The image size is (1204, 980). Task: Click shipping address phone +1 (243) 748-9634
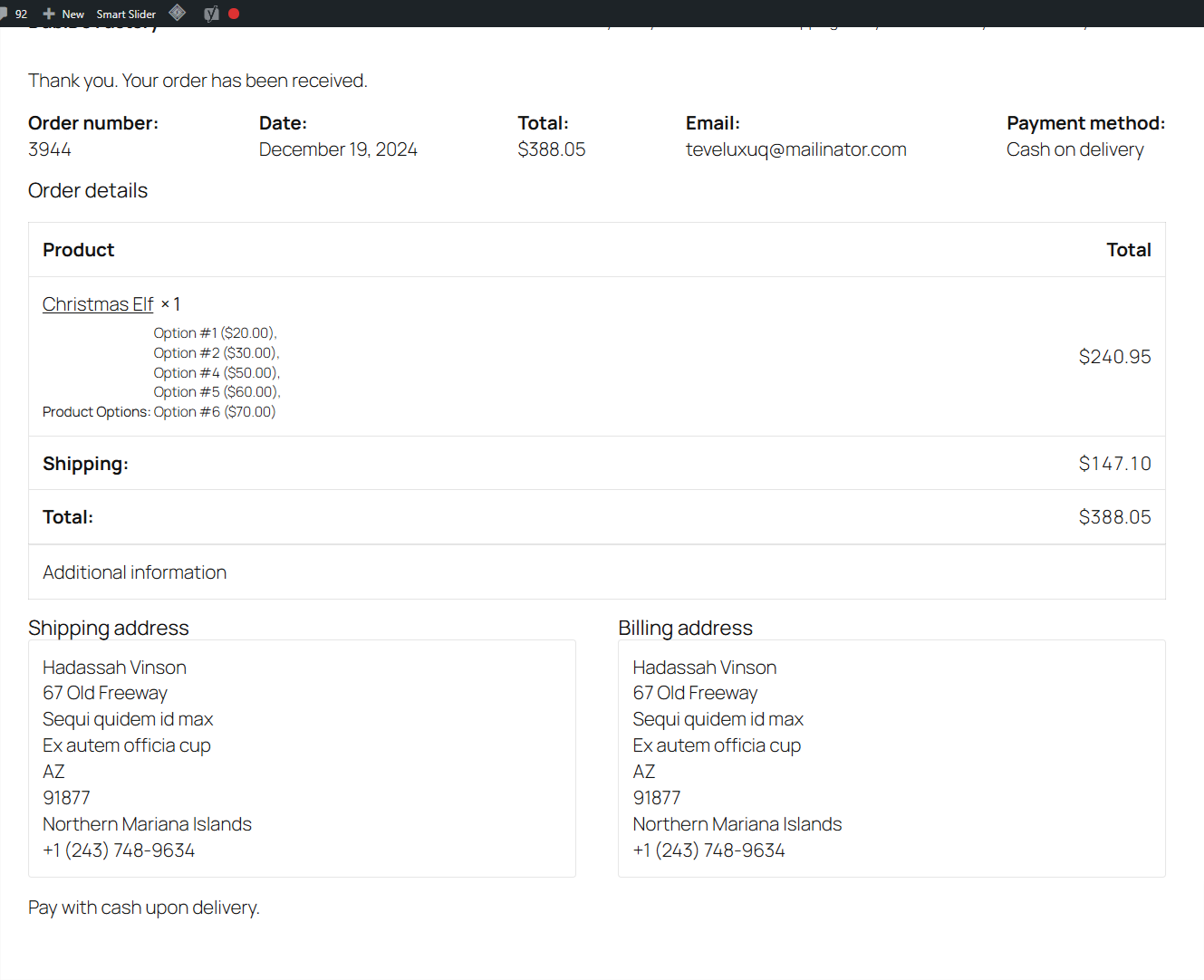point(119,850)
